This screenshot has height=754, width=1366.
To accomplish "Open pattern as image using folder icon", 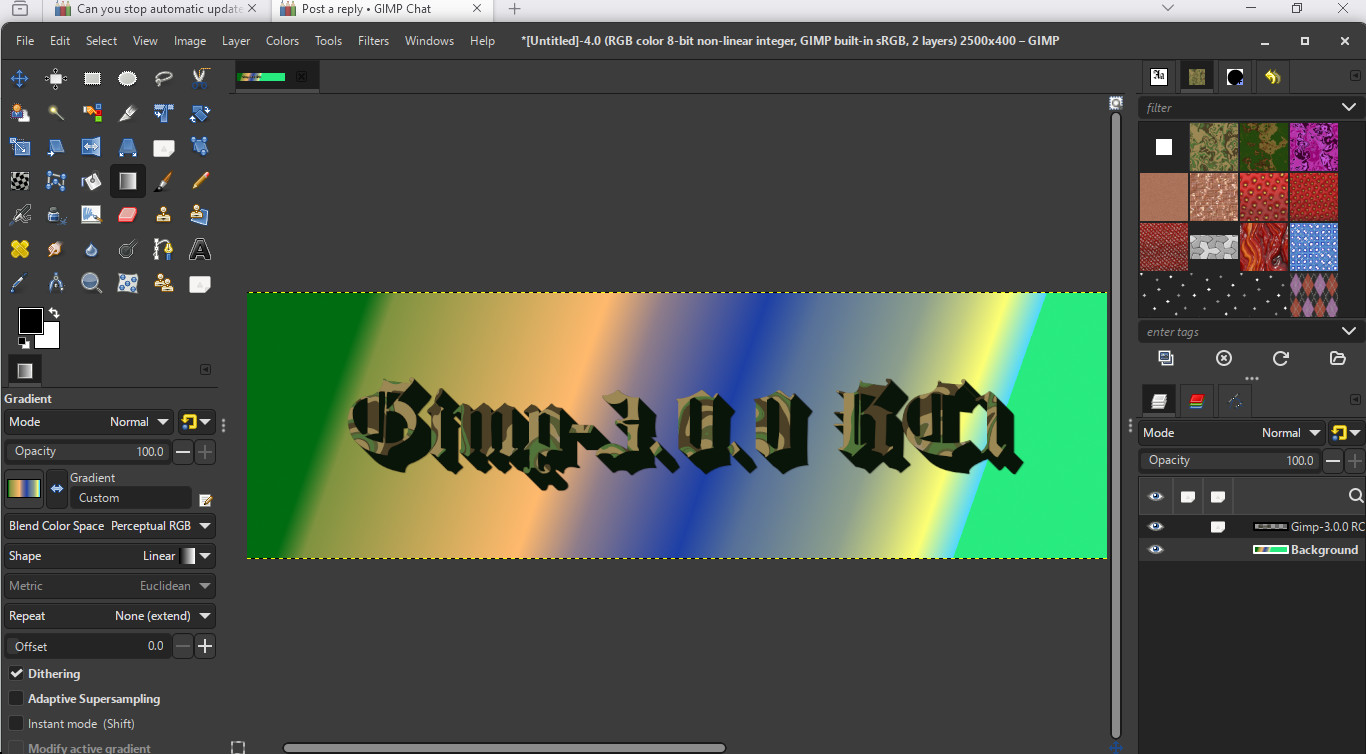I will (1338, 358).
